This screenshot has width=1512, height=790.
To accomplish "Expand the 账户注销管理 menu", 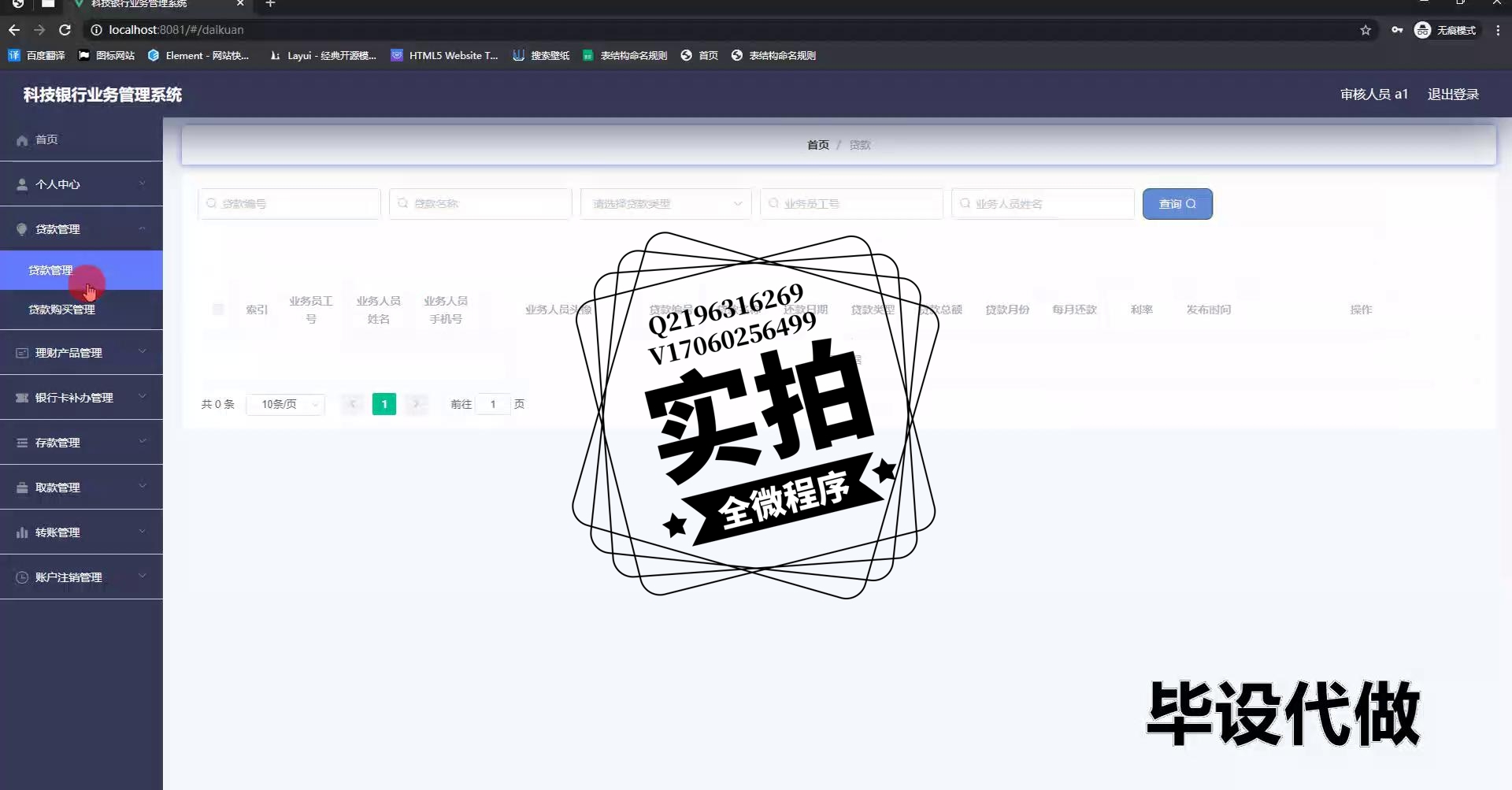I will coord(81,577).
